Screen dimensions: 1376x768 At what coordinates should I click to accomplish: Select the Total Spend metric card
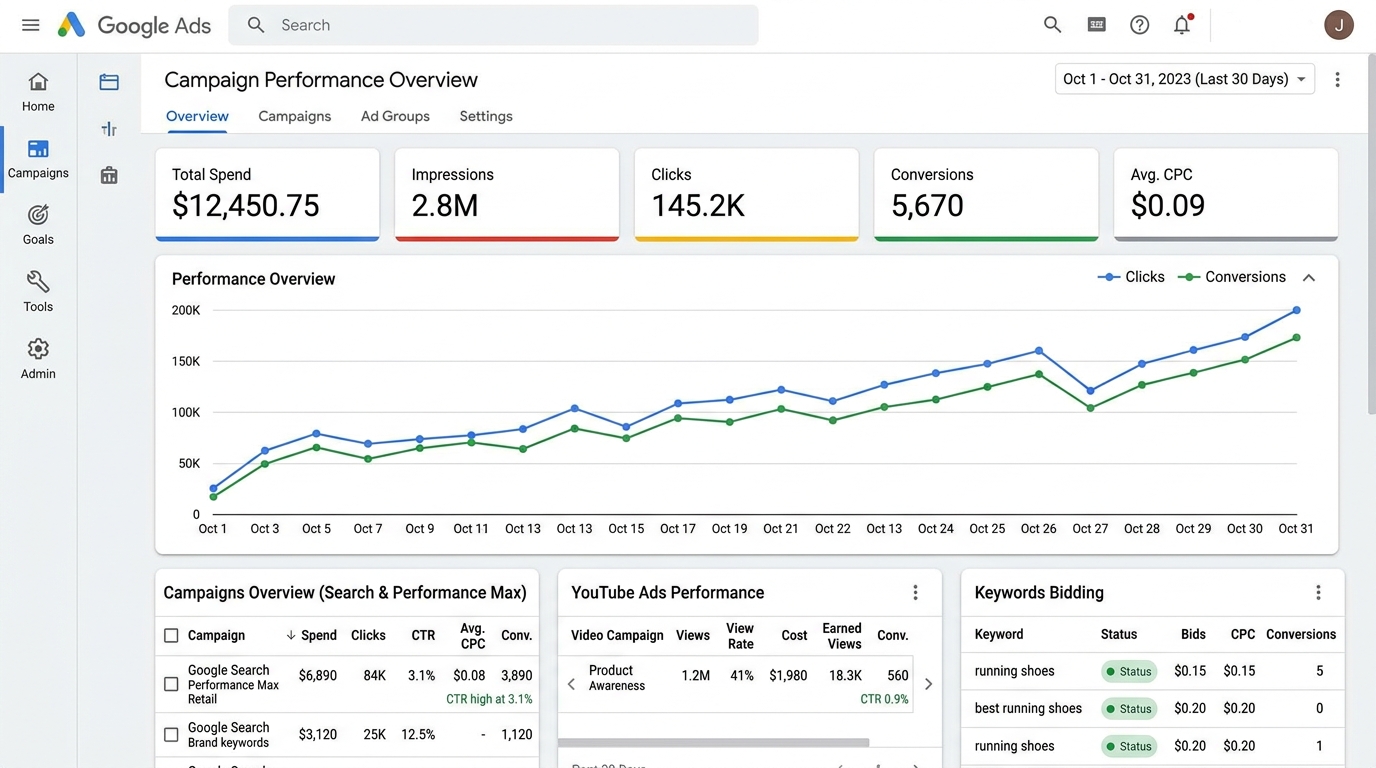click(x=267, y=195)
